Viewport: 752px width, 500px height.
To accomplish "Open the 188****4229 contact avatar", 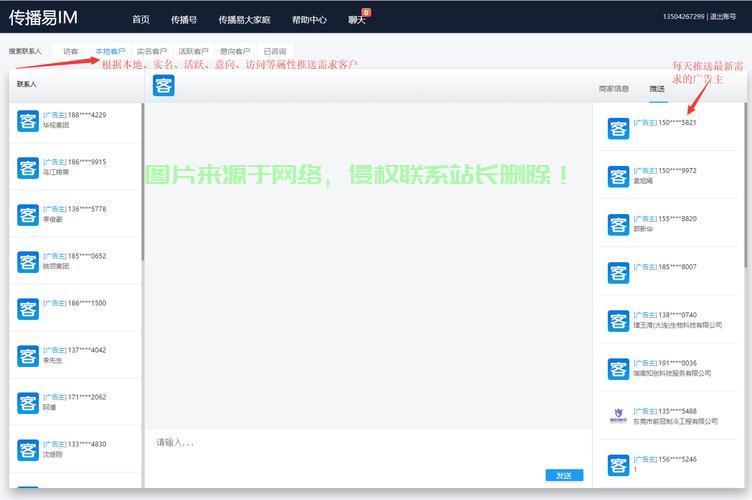I will coord(28,121).
